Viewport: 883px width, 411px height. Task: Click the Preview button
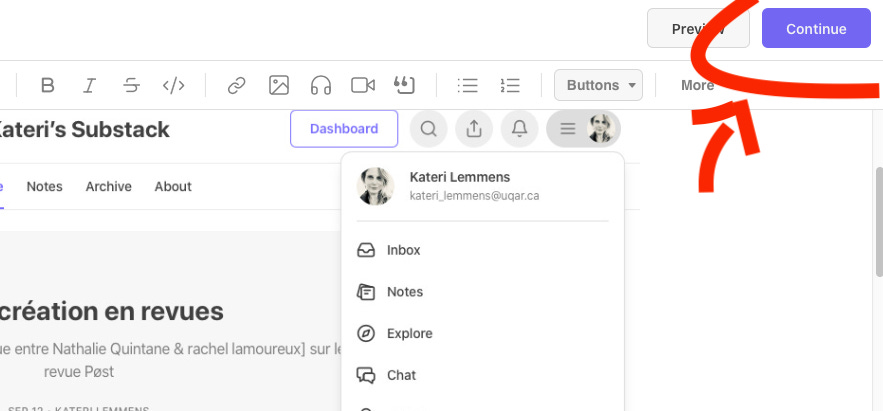tap(698, 29)
